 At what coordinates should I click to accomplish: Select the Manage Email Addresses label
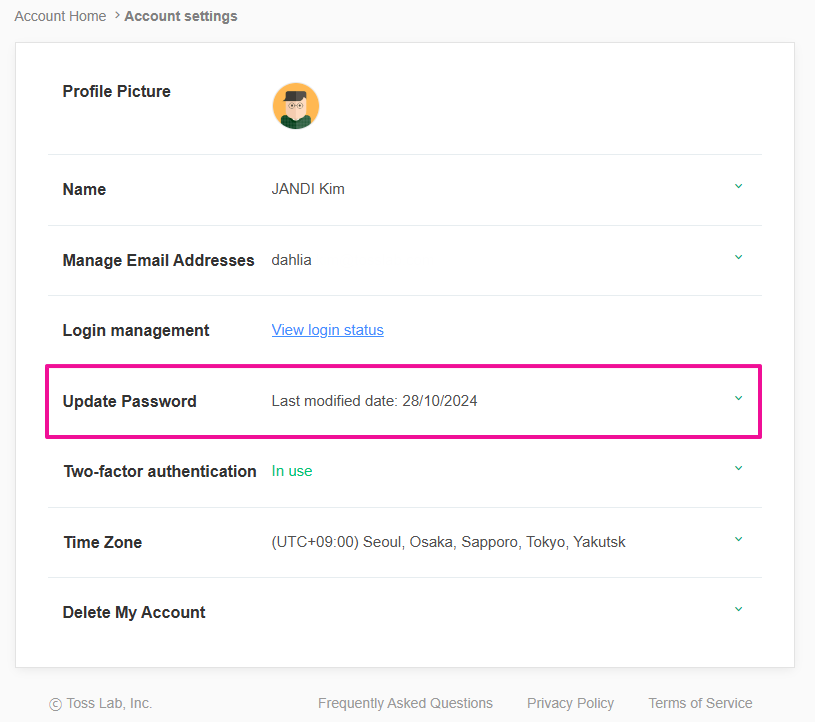tap(158, 260)
